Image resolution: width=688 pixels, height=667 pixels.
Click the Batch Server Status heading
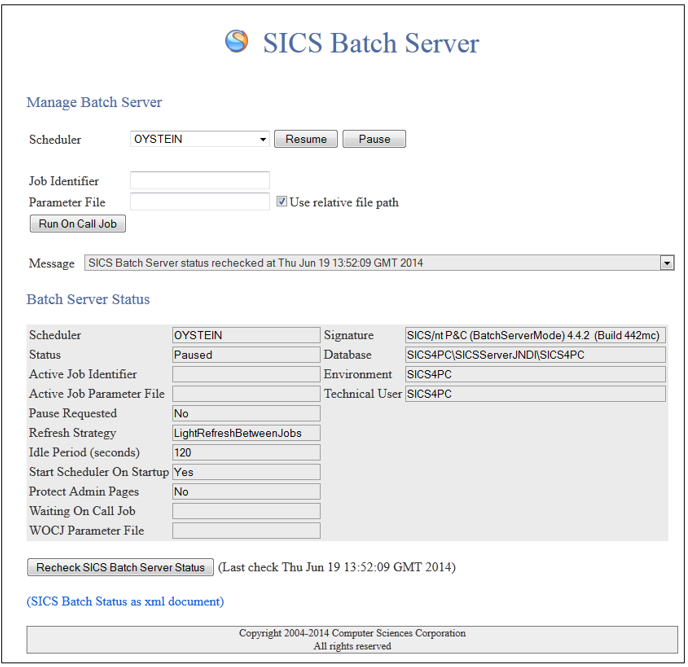coord(88,299)
